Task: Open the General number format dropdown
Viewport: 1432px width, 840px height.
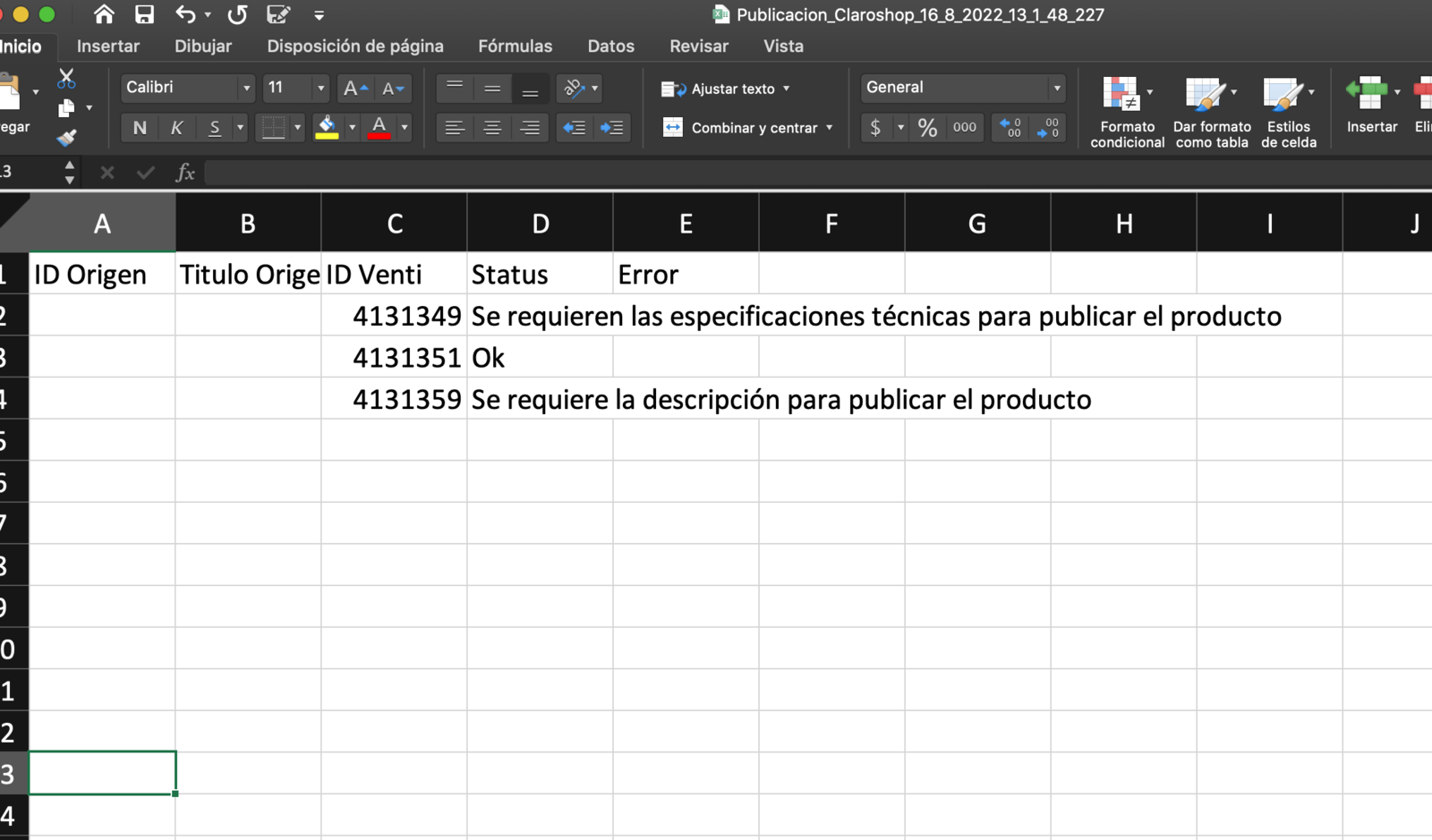Action: point(1057,88)
